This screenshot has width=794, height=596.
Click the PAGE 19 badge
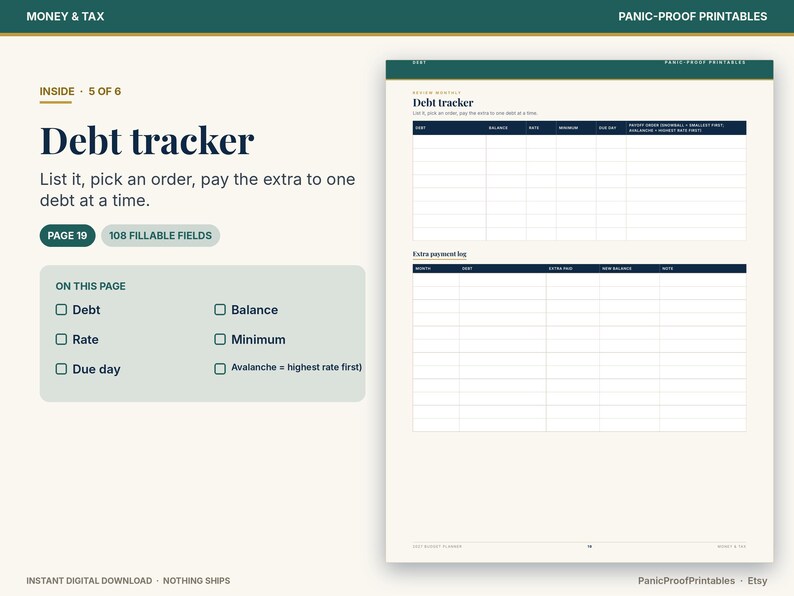[67, 235]
